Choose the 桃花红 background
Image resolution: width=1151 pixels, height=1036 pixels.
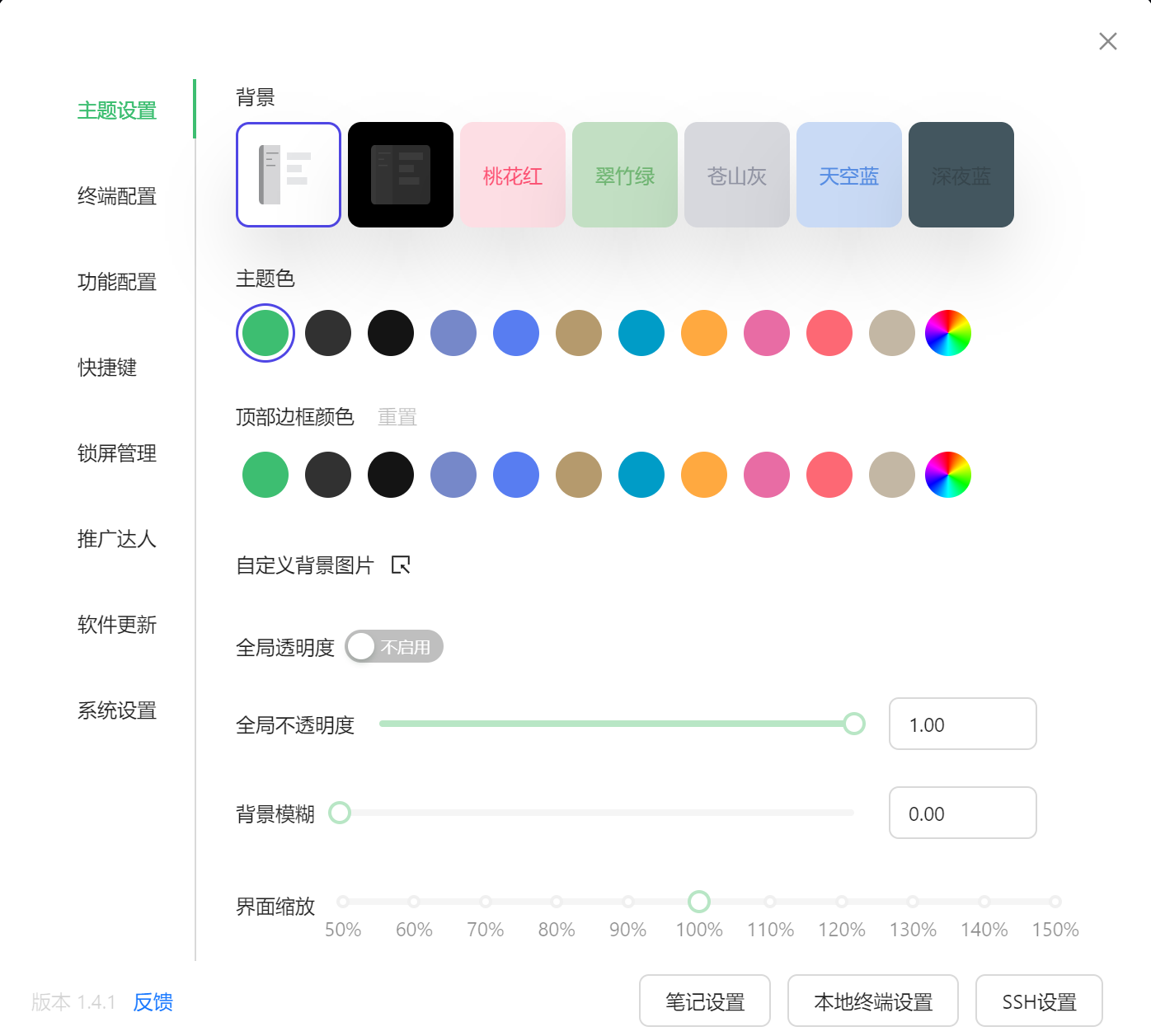pyautogui.click(x=513, y=175)
